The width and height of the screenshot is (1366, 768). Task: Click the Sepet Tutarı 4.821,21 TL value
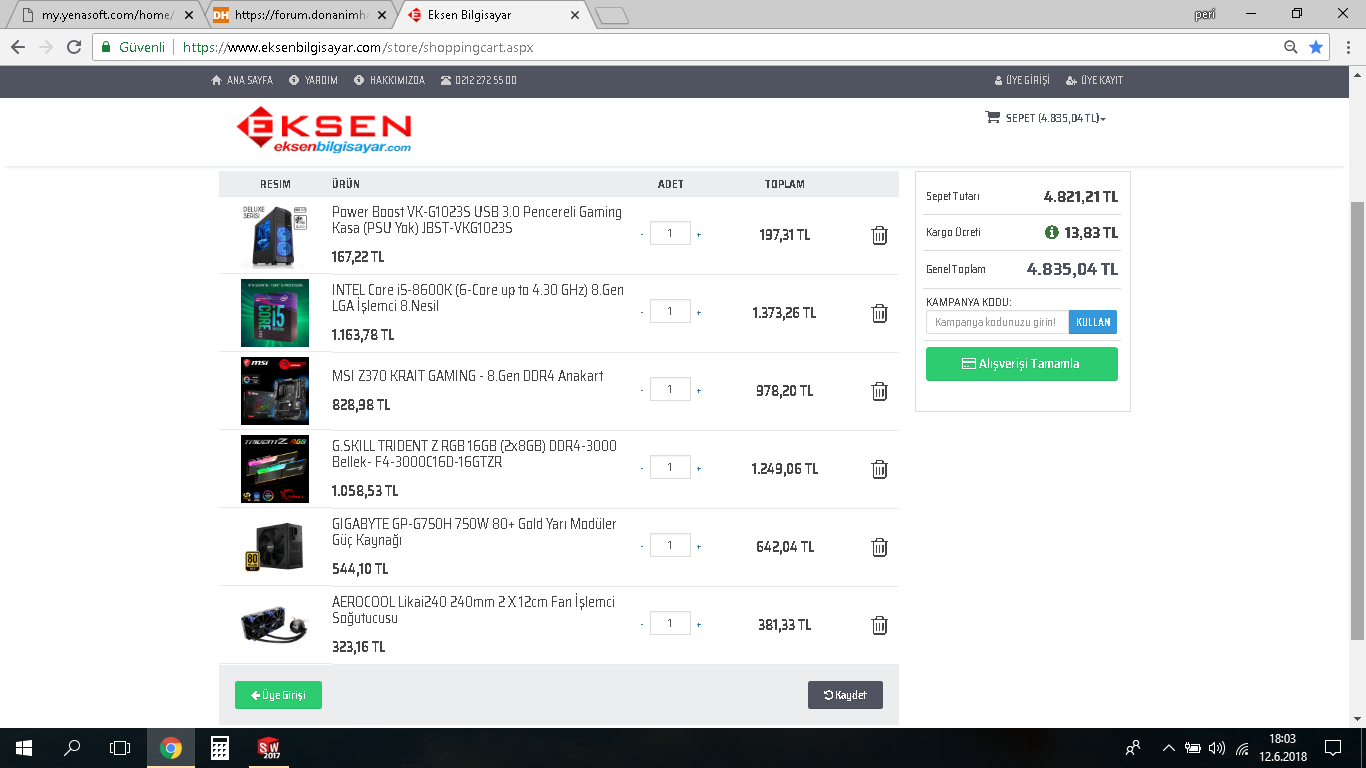[x=1081, y=196]
